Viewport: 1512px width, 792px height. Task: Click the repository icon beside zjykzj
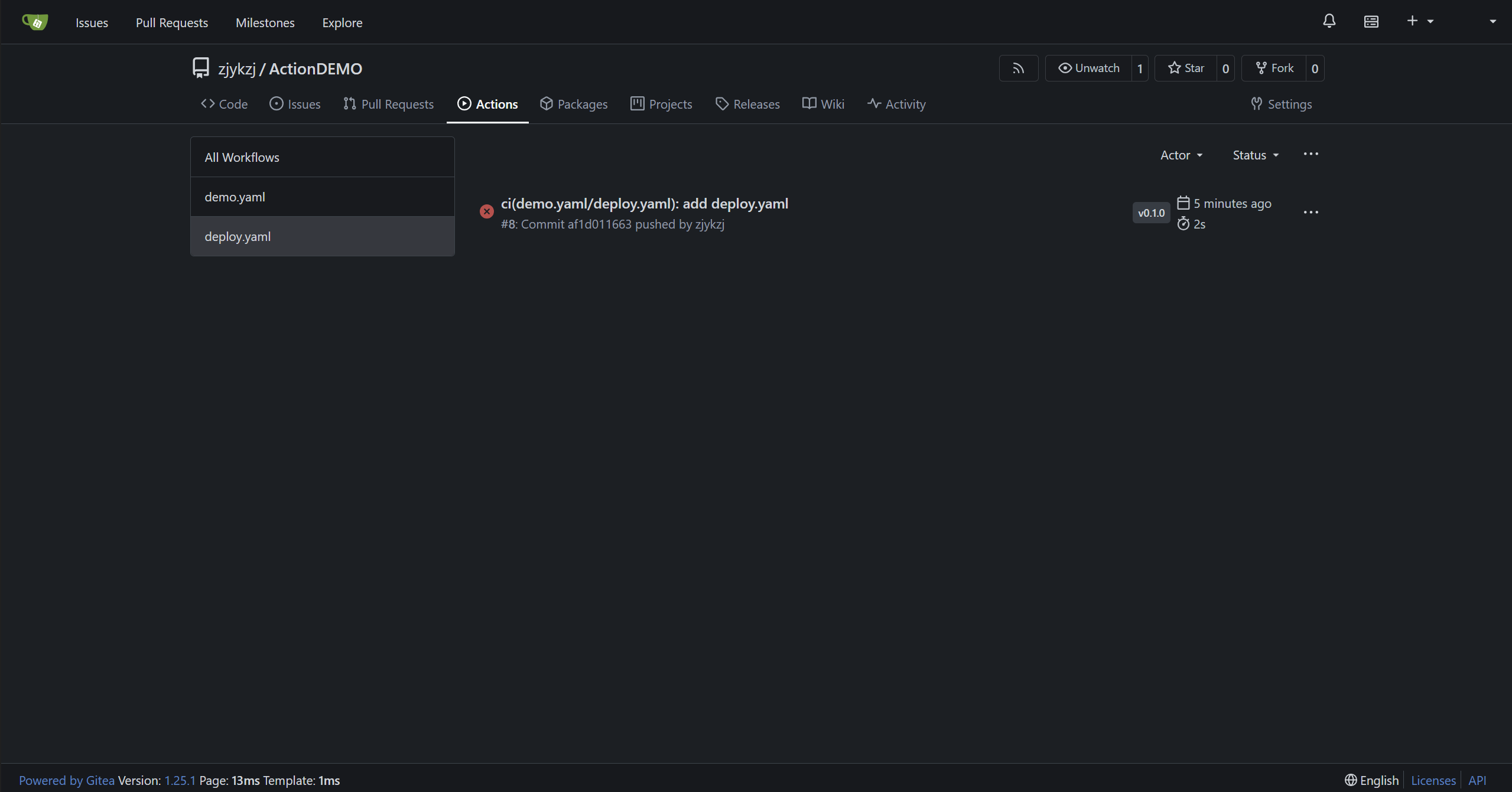tap(201, 68)
